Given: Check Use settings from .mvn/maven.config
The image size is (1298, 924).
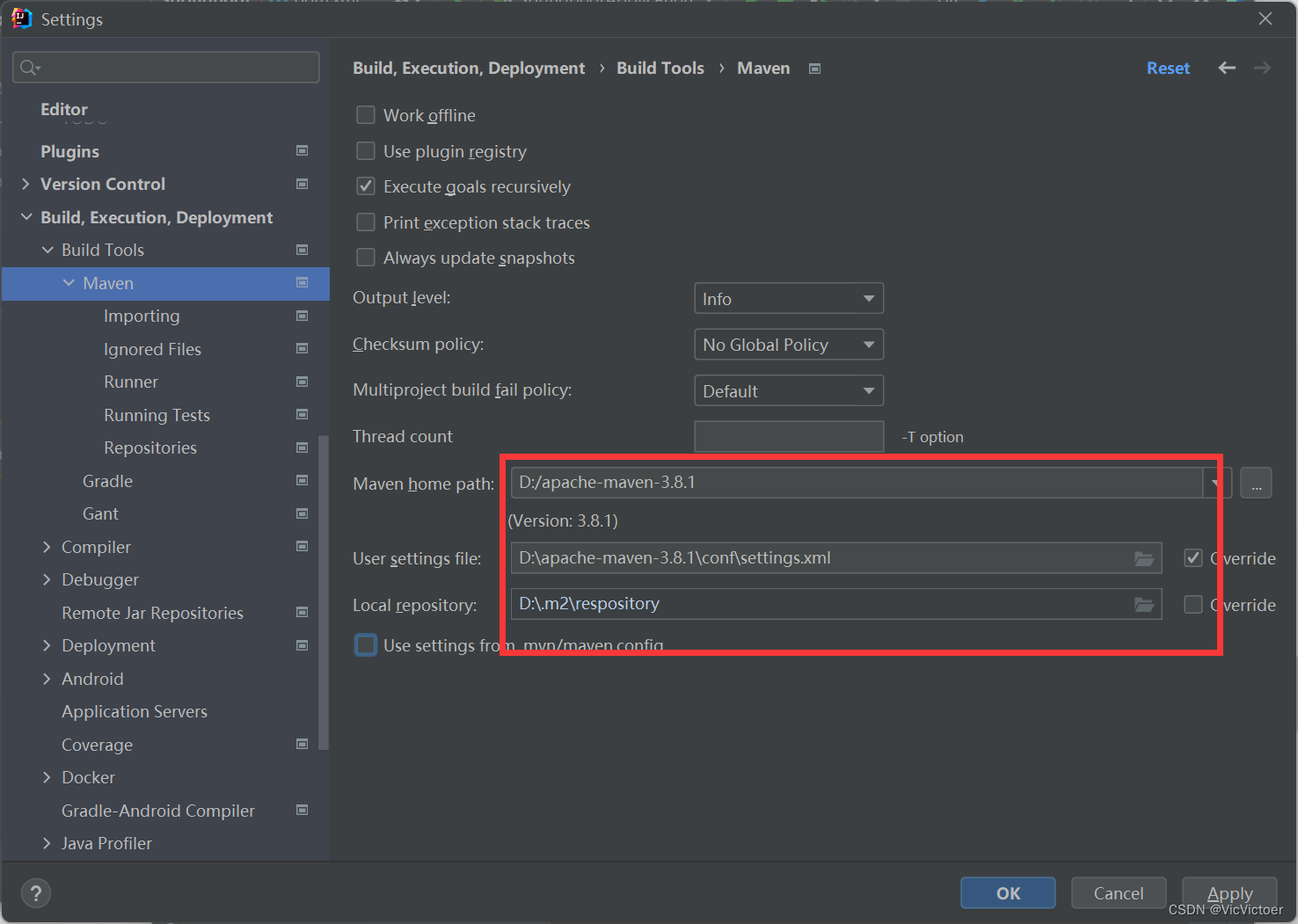Looking at the screenshot, I should tap(366, 645).
